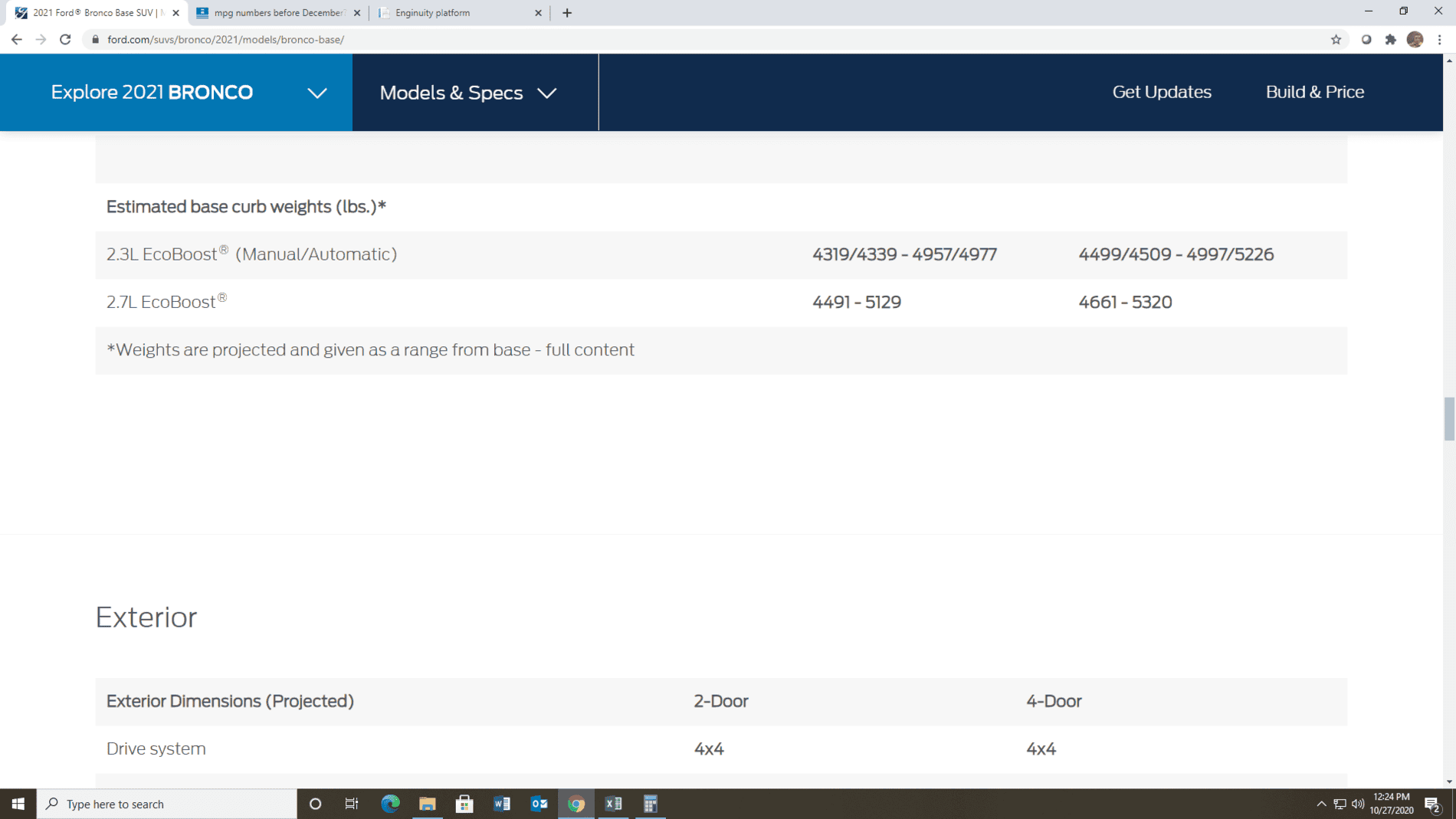Switch to the Enginuity platform tab
1456x819 pixels.
[x=458, y=12]
